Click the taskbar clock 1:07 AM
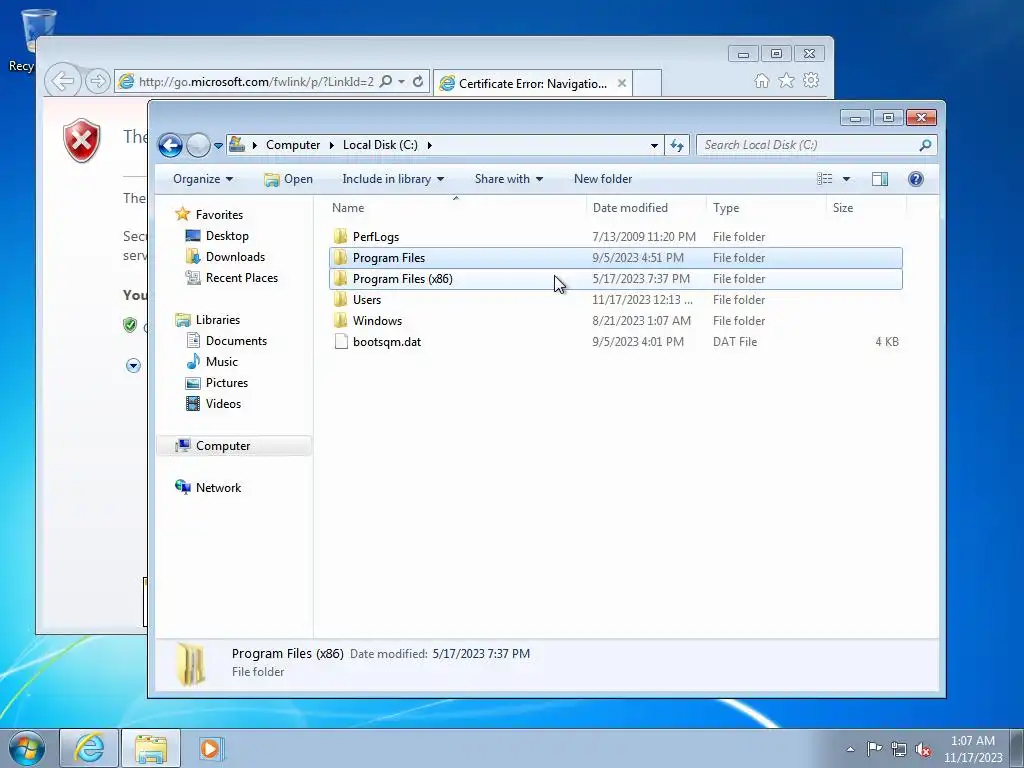1024x768 pixels. 972,741
